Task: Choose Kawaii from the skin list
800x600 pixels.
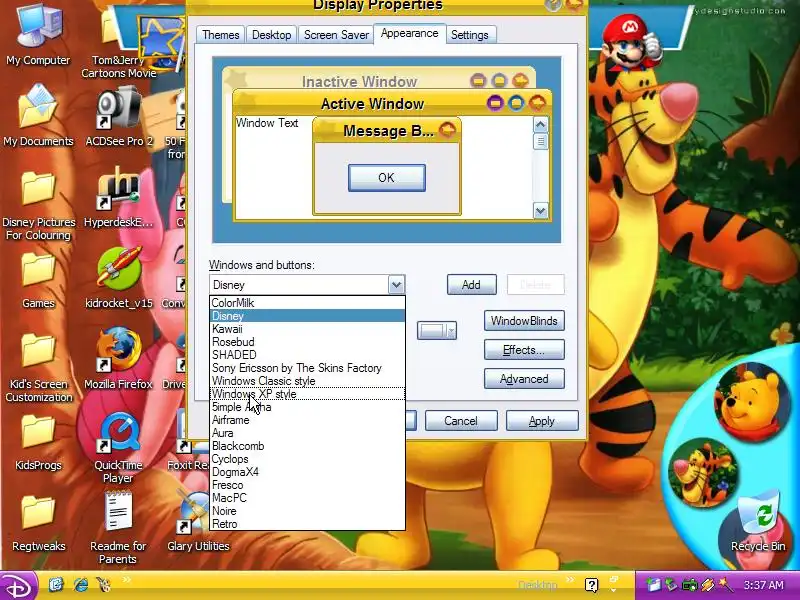Action: (307, 329)
